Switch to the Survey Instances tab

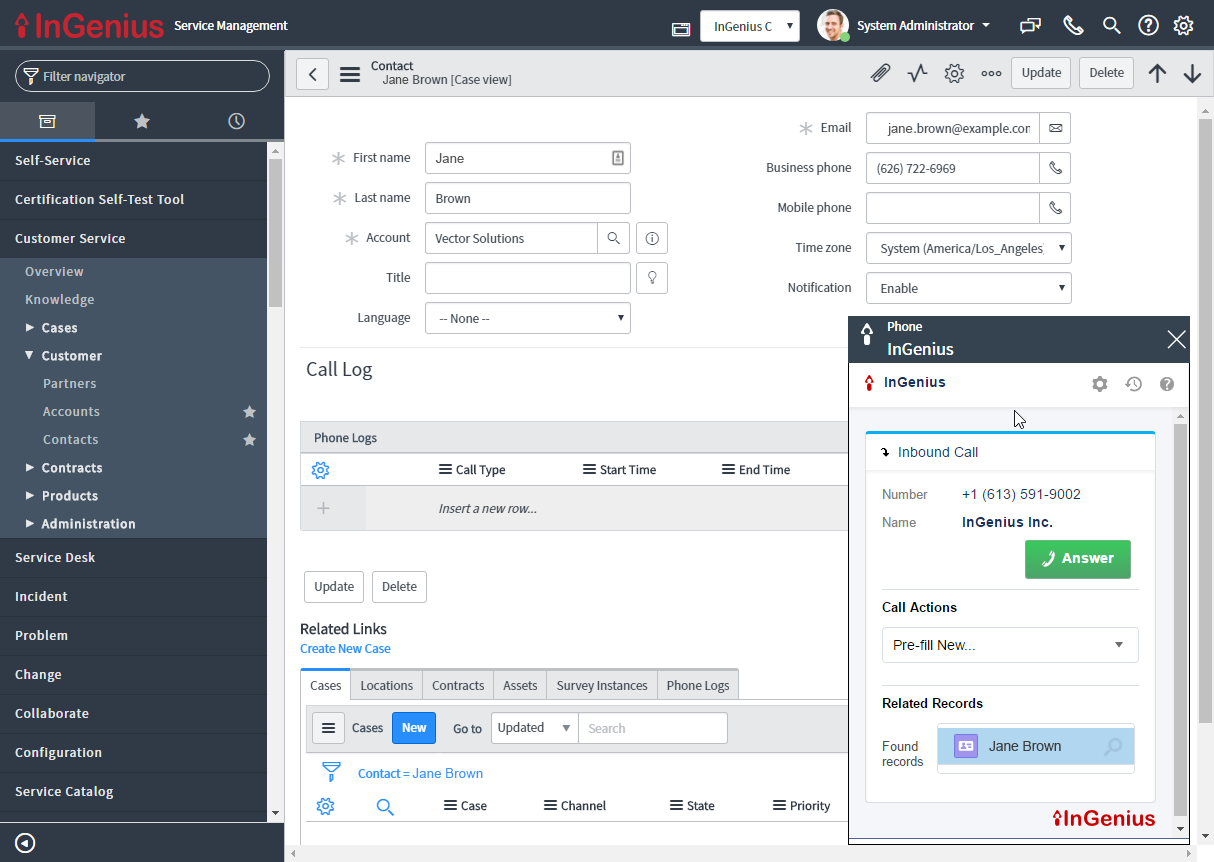pyautogui.click(x=601, y=685)
